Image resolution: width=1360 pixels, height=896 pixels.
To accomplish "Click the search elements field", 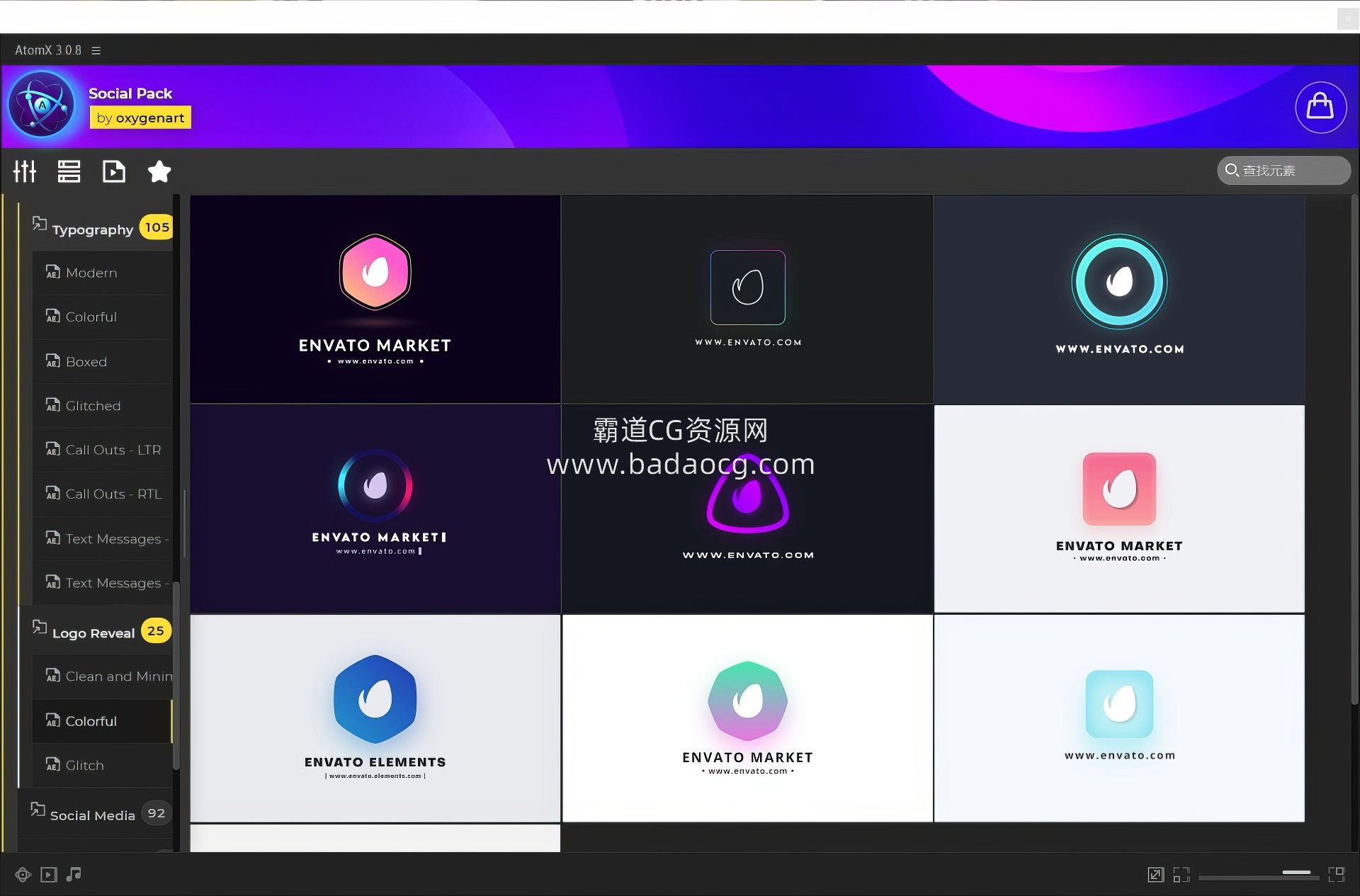I will tap(1283, 171).
